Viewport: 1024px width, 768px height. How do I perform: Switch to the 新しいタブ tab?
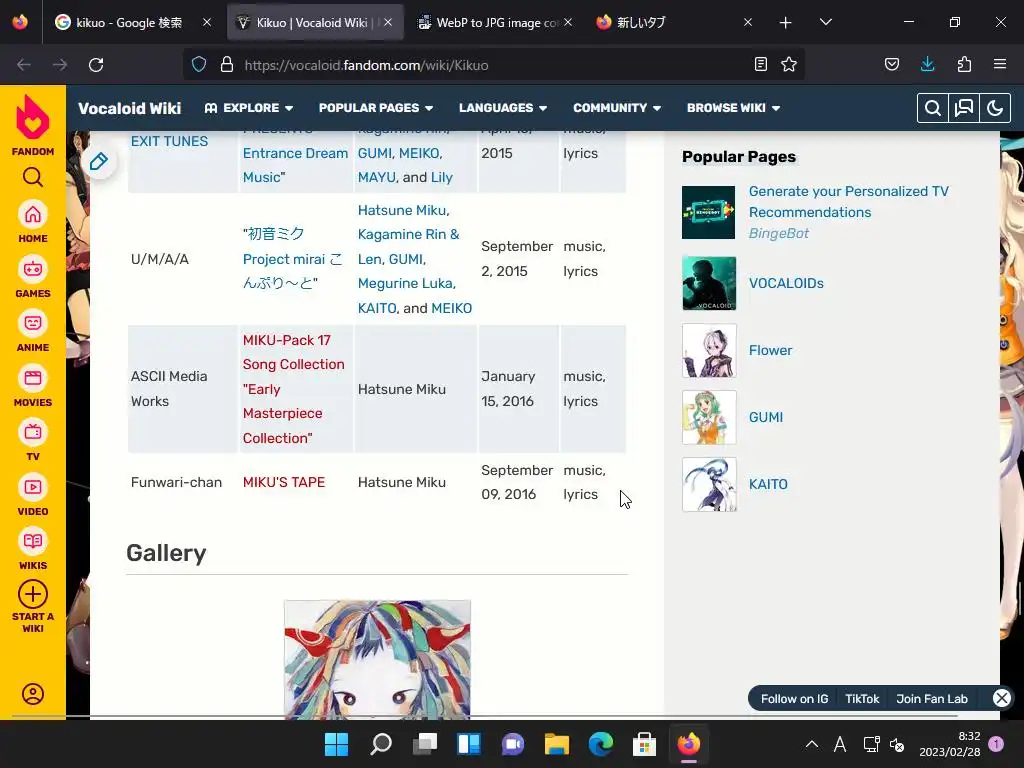(x=673, y=22)
